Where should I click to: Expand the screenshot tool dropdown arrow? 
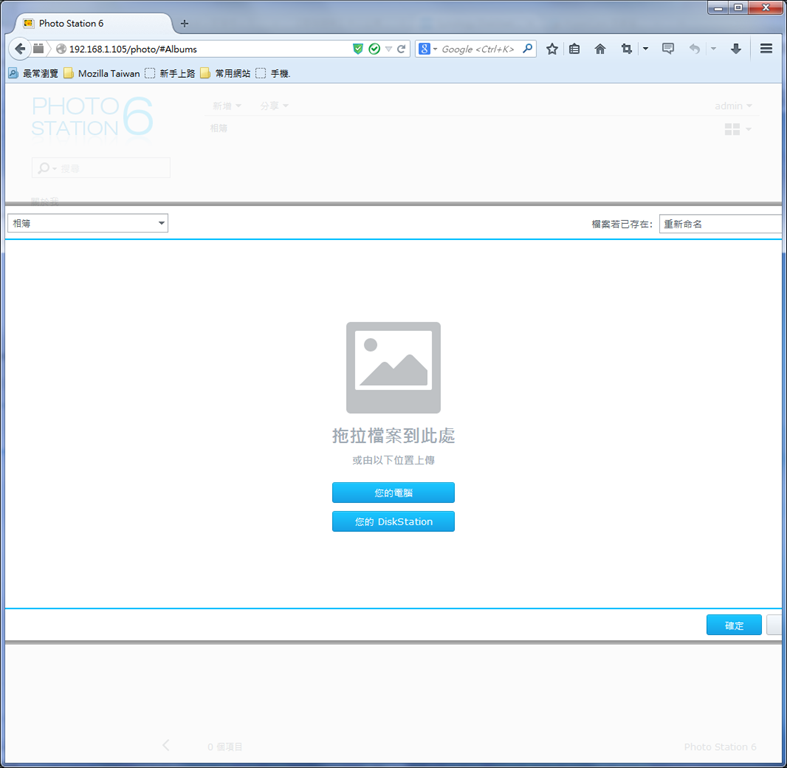[x=645, y=49]
